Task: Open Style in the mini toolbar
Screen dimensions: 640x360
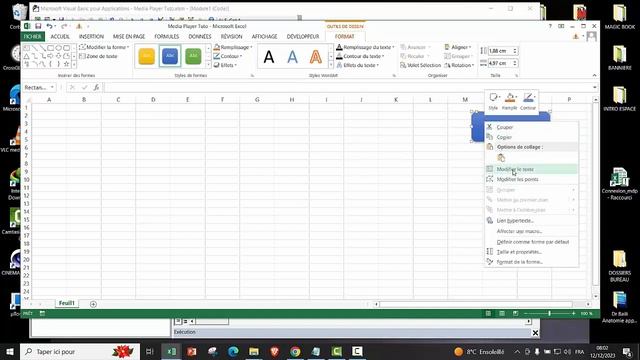Action: (493, 101)
